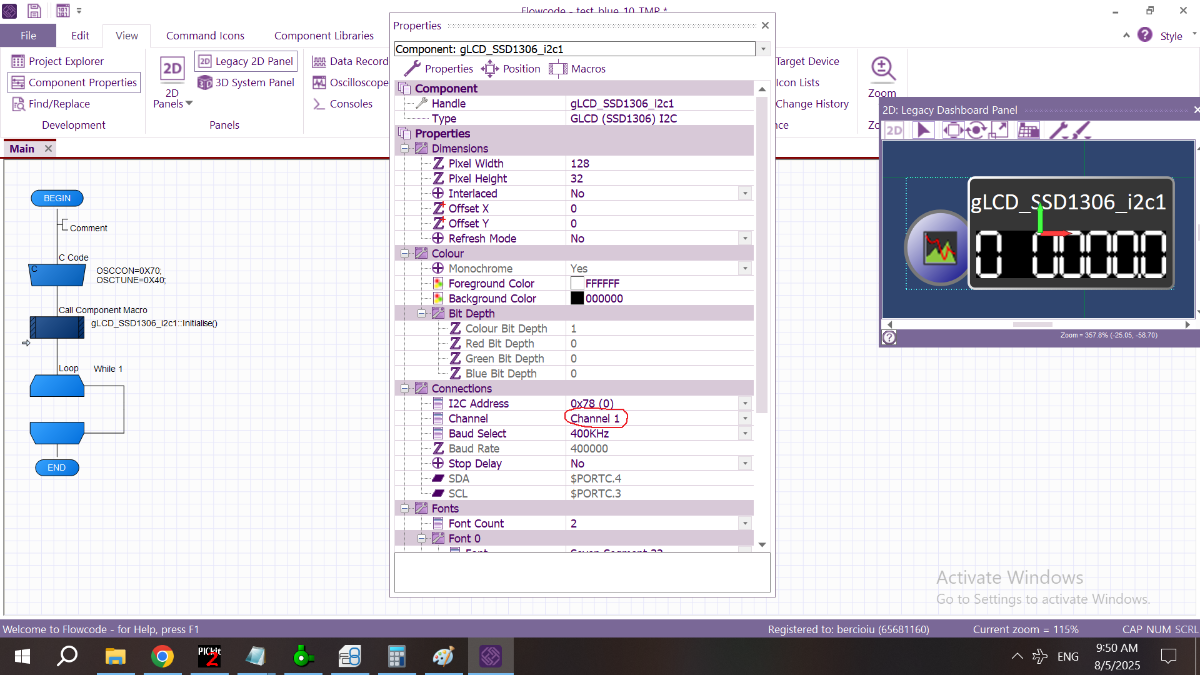Open the I2C Address dropdown
The width and height of the screenshot is (1200, 675).
744,403
